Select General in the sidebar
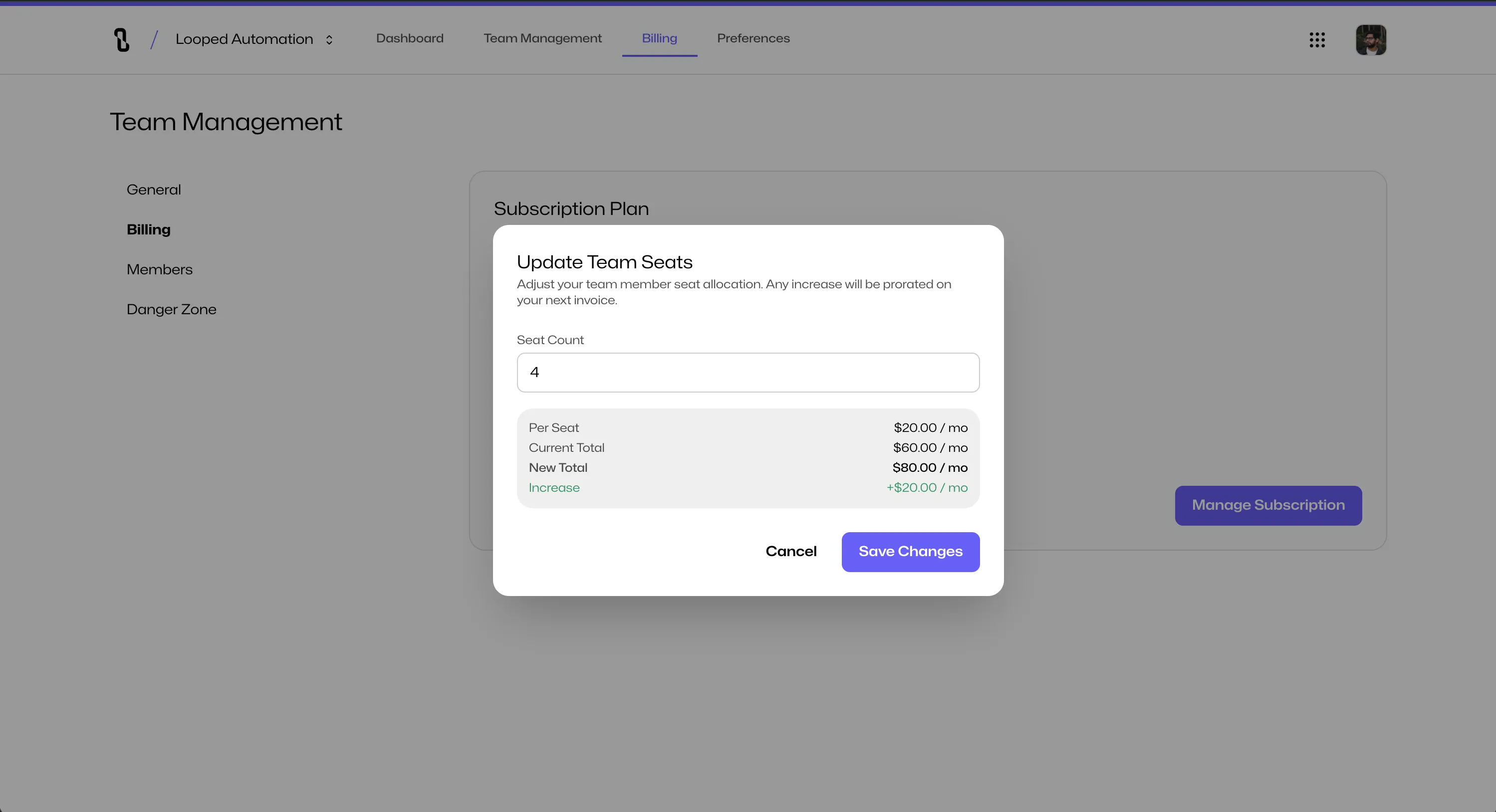The height and width of the screenshot is (812, 1496). (153, 190)
